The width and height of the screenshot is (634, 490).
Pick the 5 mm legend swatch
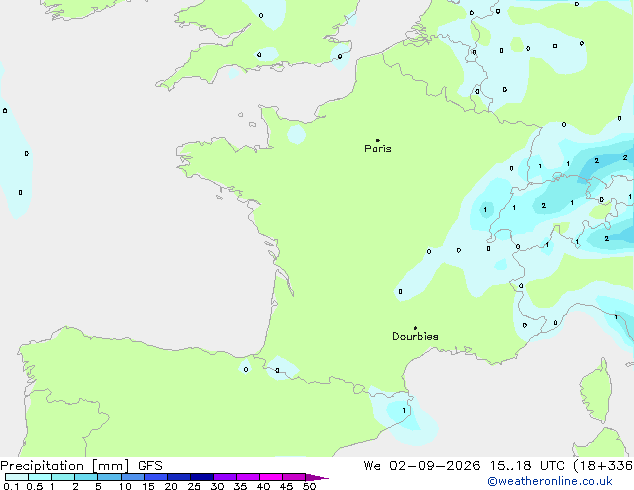[x=110, y=477]
